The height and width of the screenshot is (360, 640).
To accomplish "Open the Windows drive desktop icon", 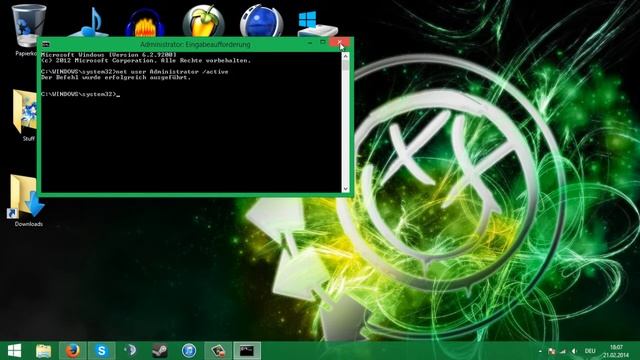I will 317,24.
